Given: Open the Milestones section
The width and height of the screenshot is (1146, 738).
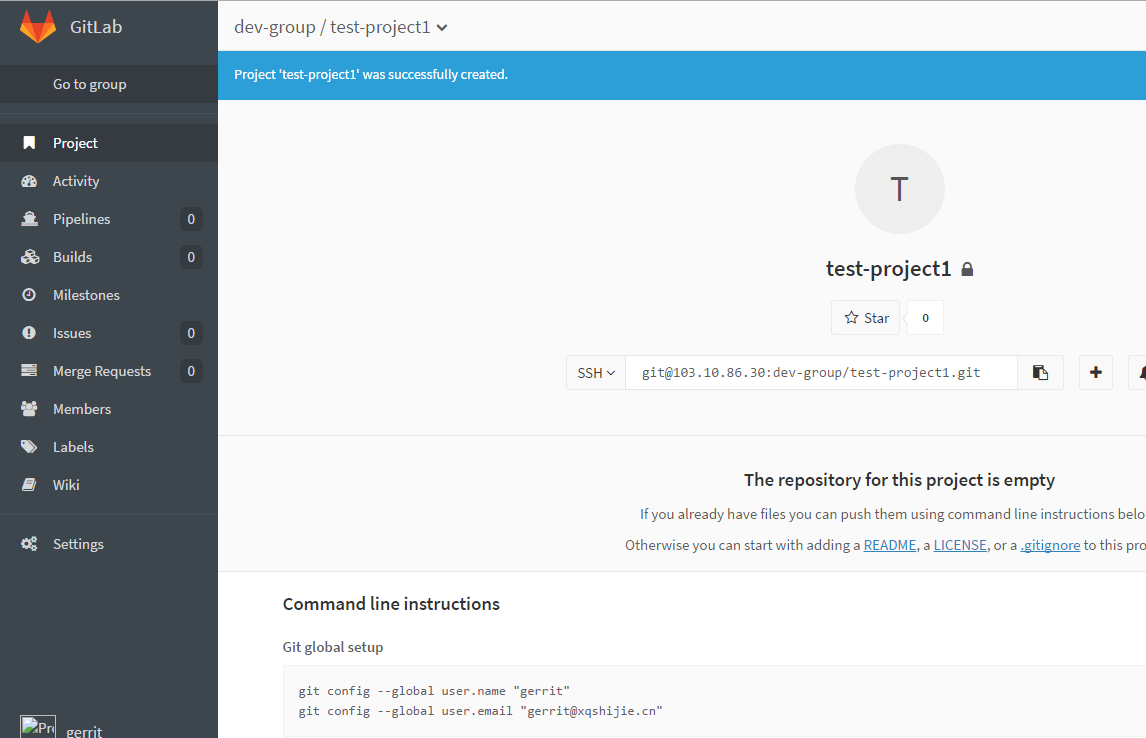Looking at the screenshot, I should (30, 294).
